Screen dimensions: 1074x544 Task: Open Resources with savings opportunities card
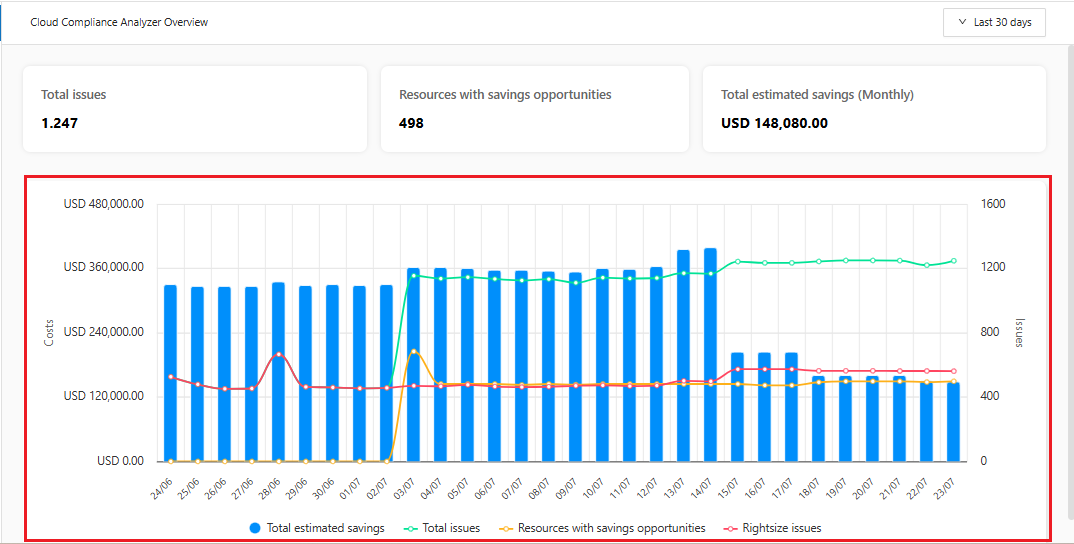point(534,109)
